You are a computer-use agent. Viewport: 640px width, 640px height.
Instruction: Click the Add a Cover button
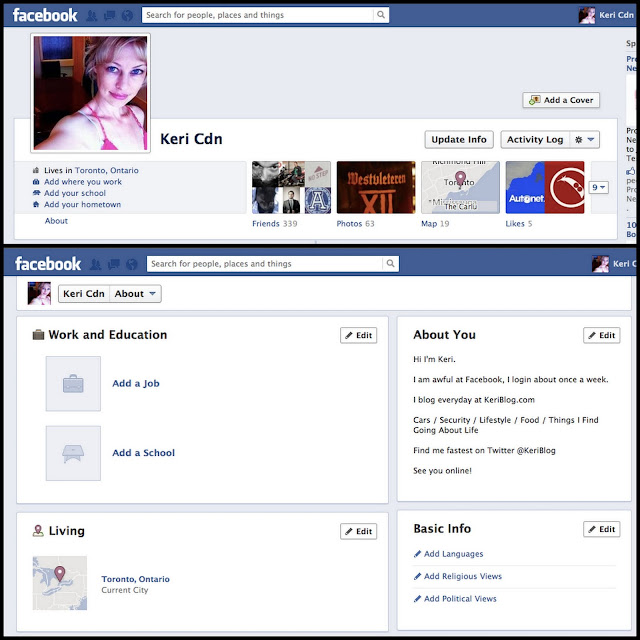[561, 100]
